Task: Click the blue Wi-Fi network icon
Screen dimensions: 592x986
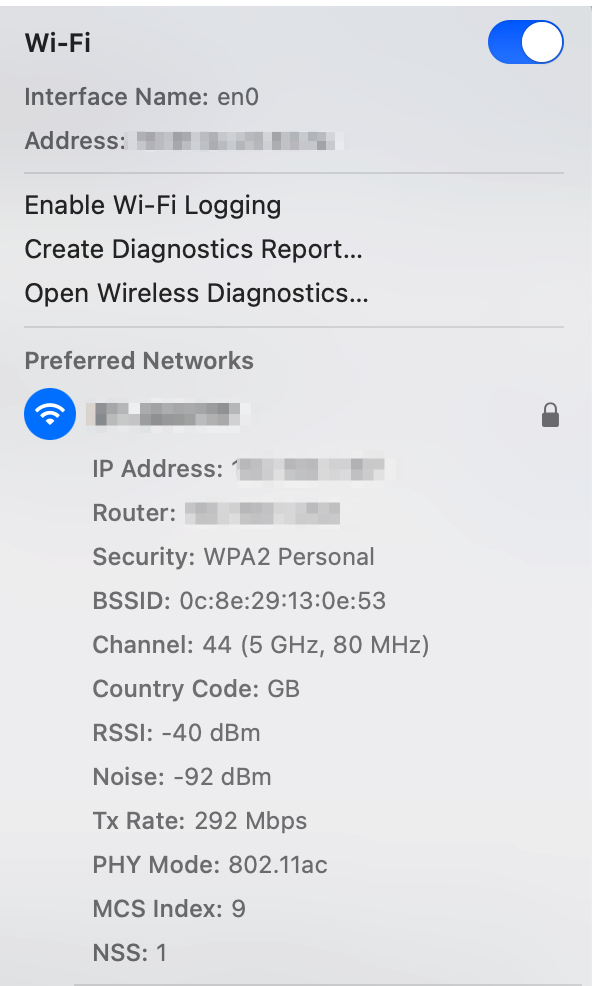Action: (50, 414)
